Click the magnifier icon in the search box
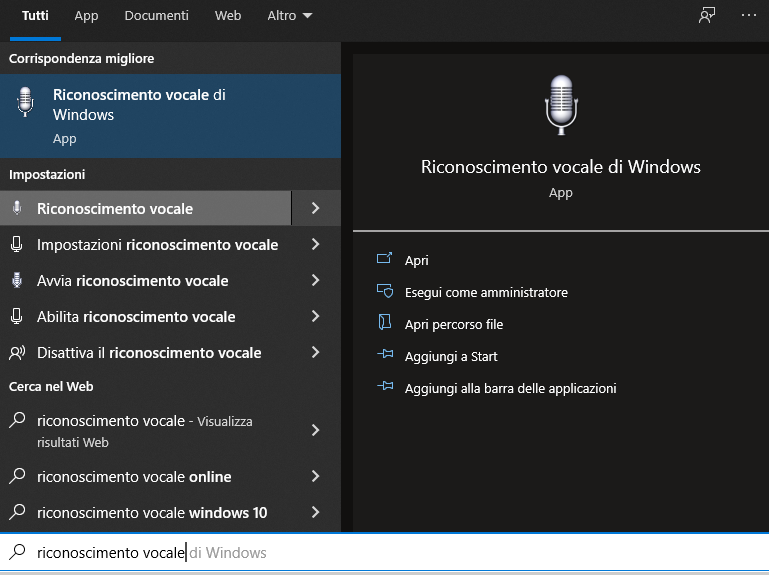 point(18,552)
